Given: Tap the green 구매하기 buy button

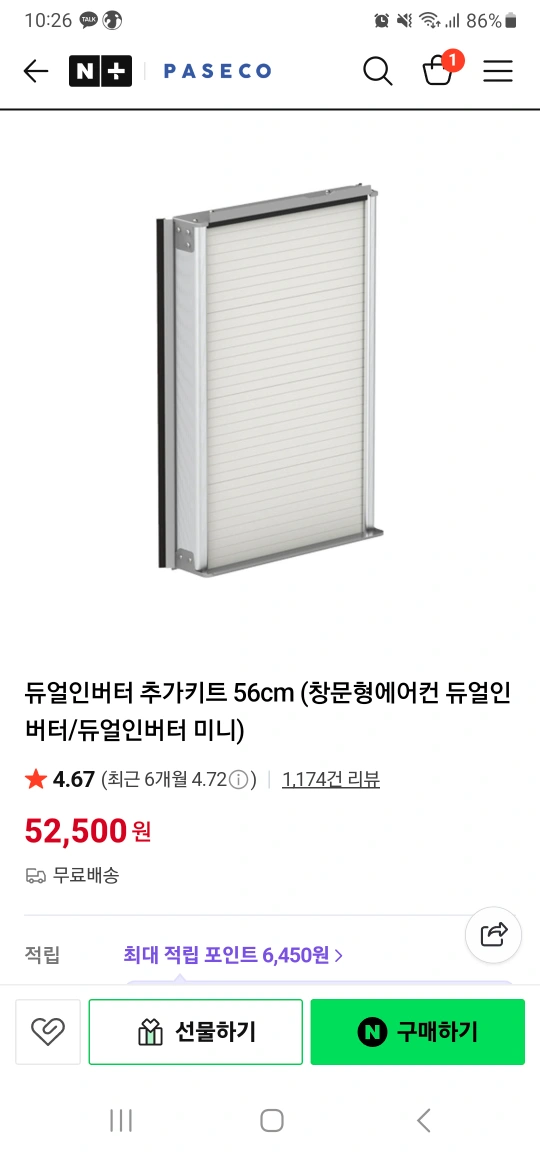Looking at the screenshot, I should click(x=417, y=1032).
